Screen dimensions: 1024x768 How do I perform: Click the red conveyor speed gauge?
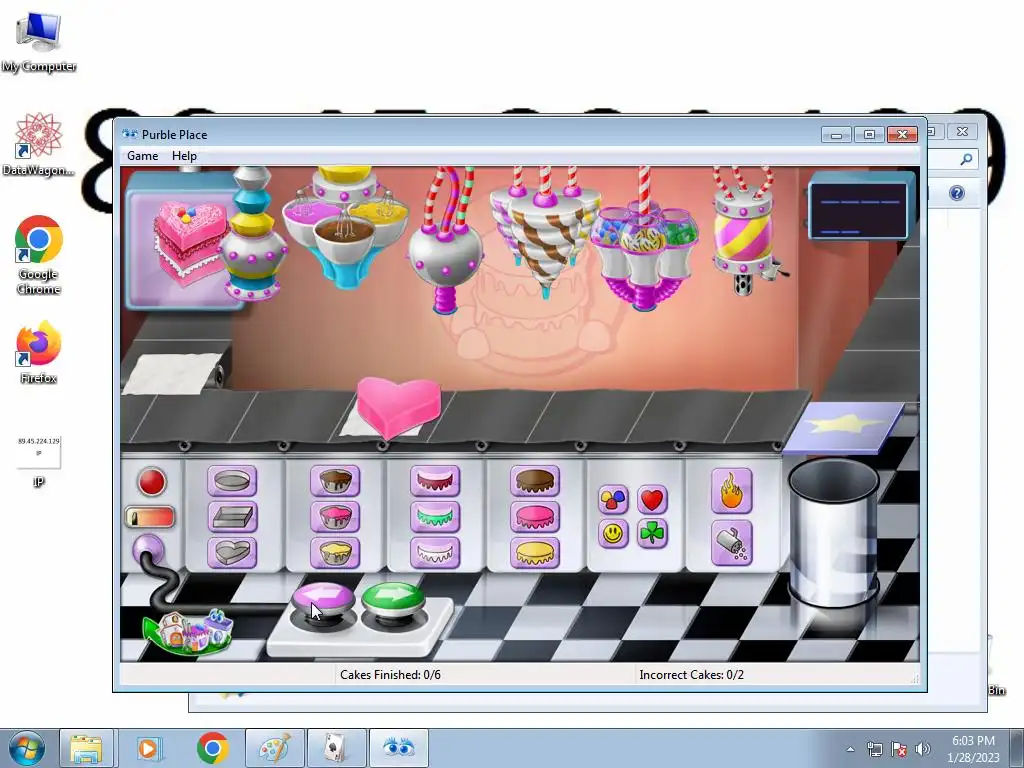point(150,518)
